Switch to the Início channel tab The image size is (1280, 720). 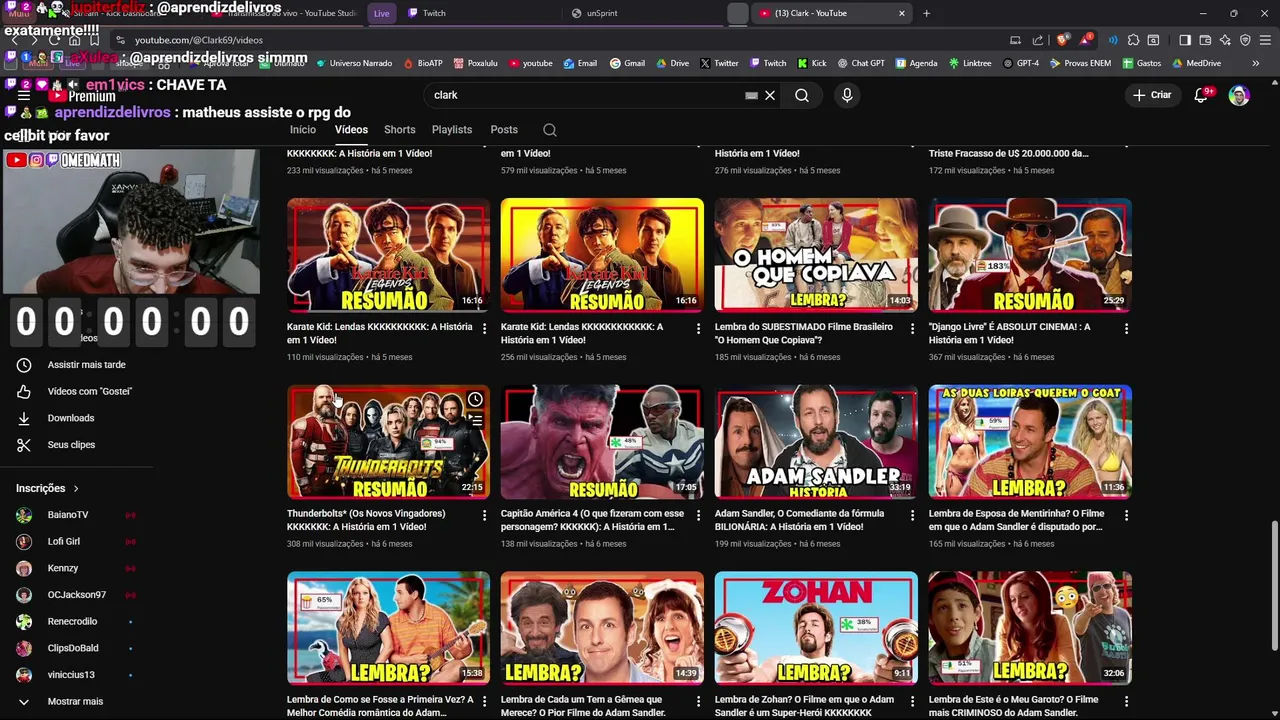pos(303,130)
